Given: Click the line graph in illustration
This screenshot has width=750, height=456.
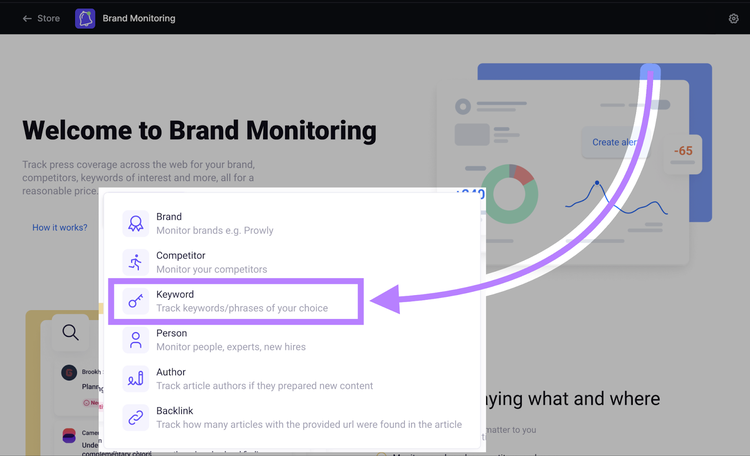Looking at the screenshot, I should click(x=617, y=198).
